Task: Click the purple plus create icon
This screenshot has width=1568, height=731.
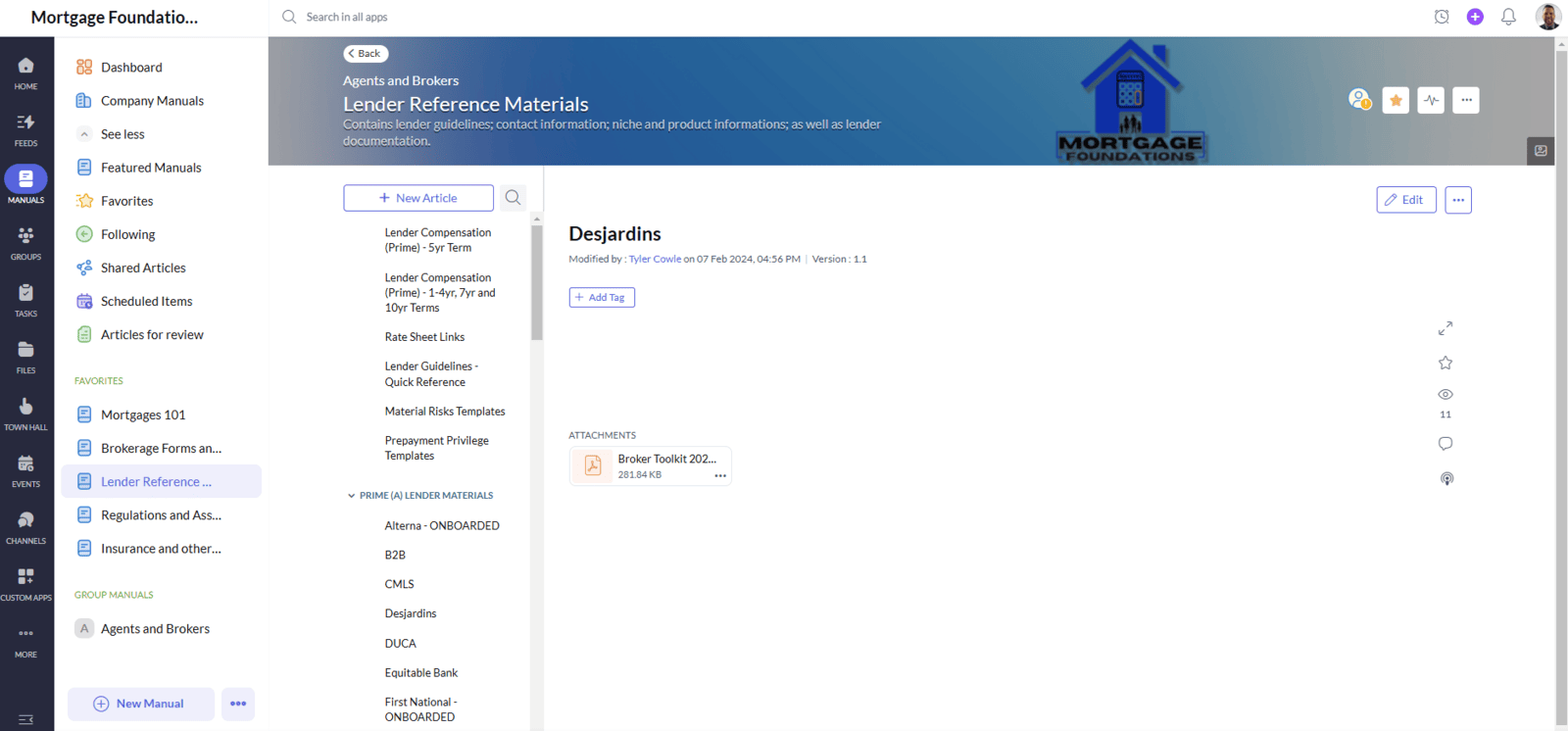Action: click(1475, 17)
